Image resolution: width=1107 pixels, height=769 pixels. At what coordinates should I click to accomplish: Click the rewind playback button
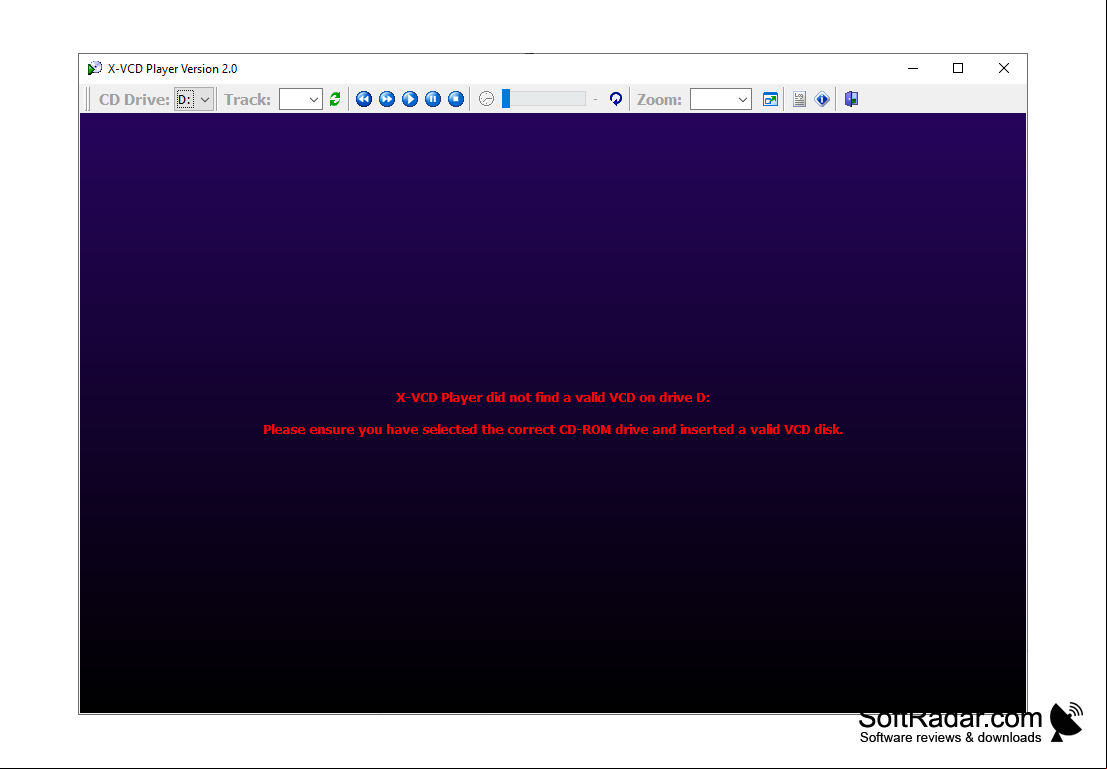click(364, 100)
